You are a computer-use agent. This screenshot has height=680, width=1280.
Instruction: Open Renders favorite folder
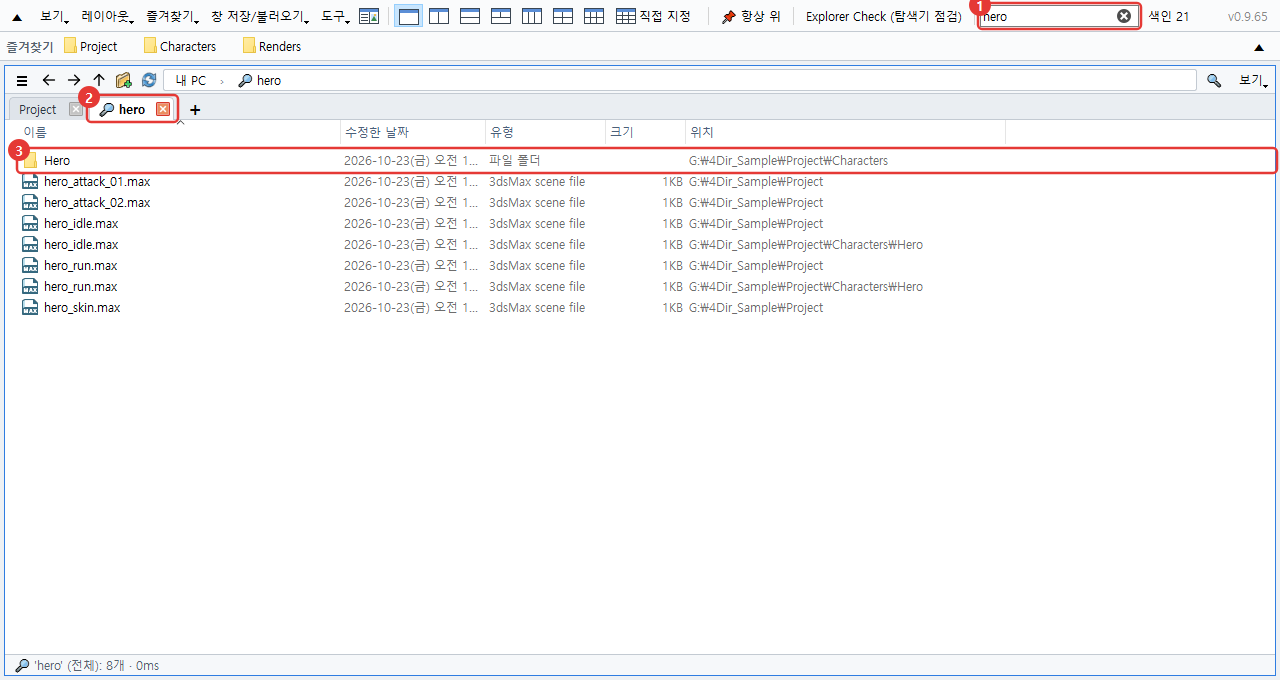click(271, 46)
